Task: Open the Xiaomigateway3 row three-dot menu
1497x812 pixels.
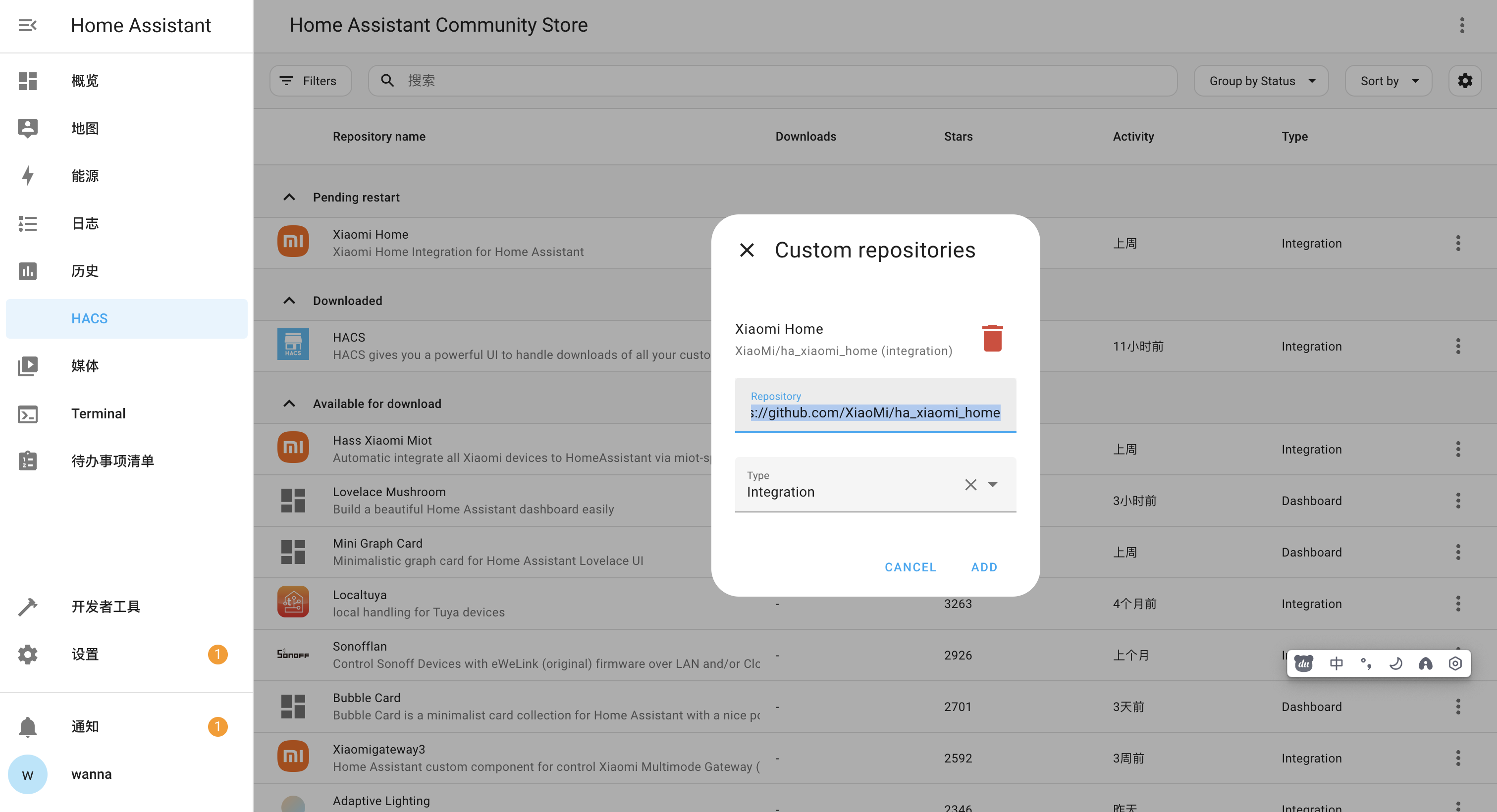Action: [1458, 759]
